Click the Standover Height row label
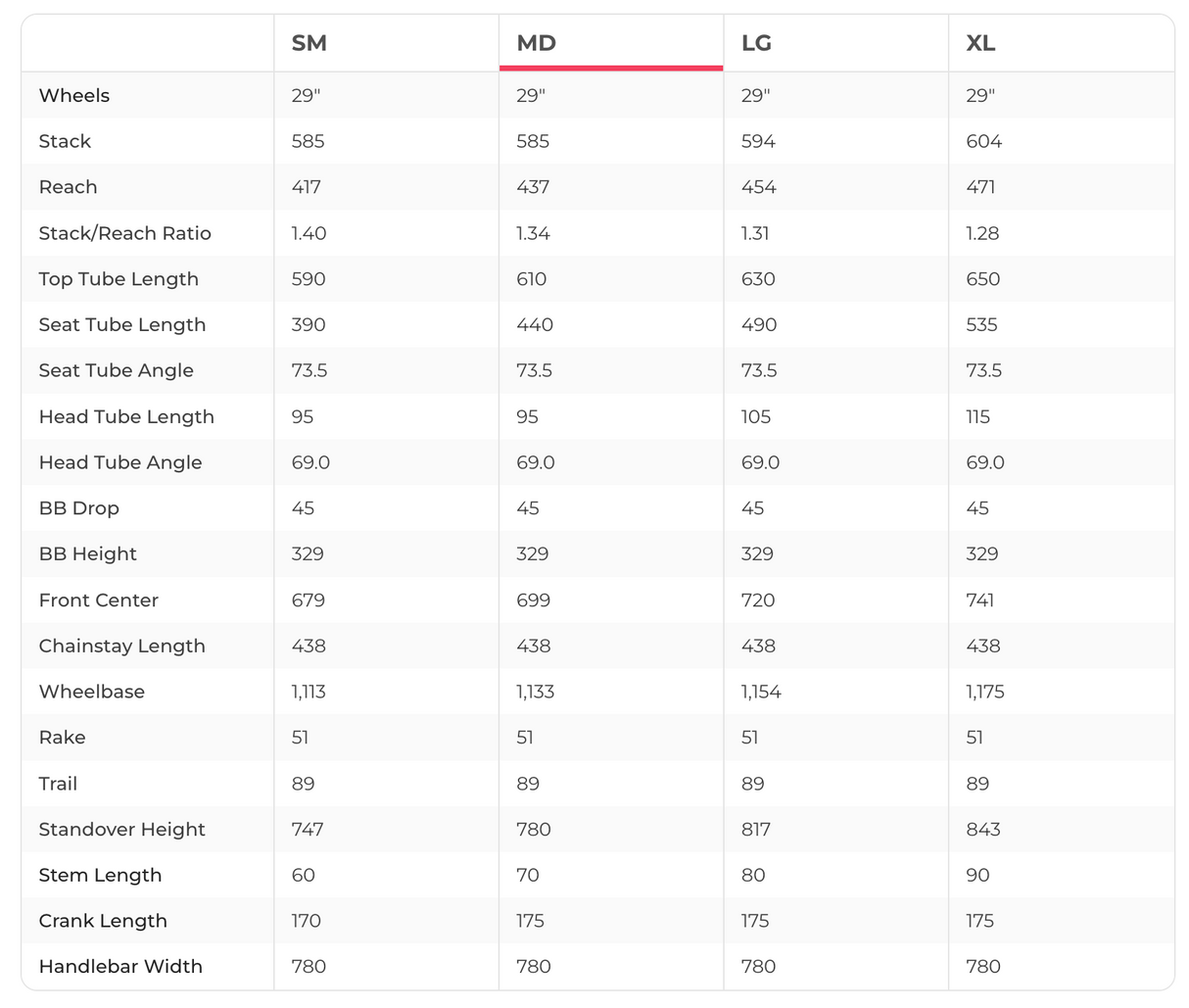1189x1008 pixels. click(x=122, y=830)
